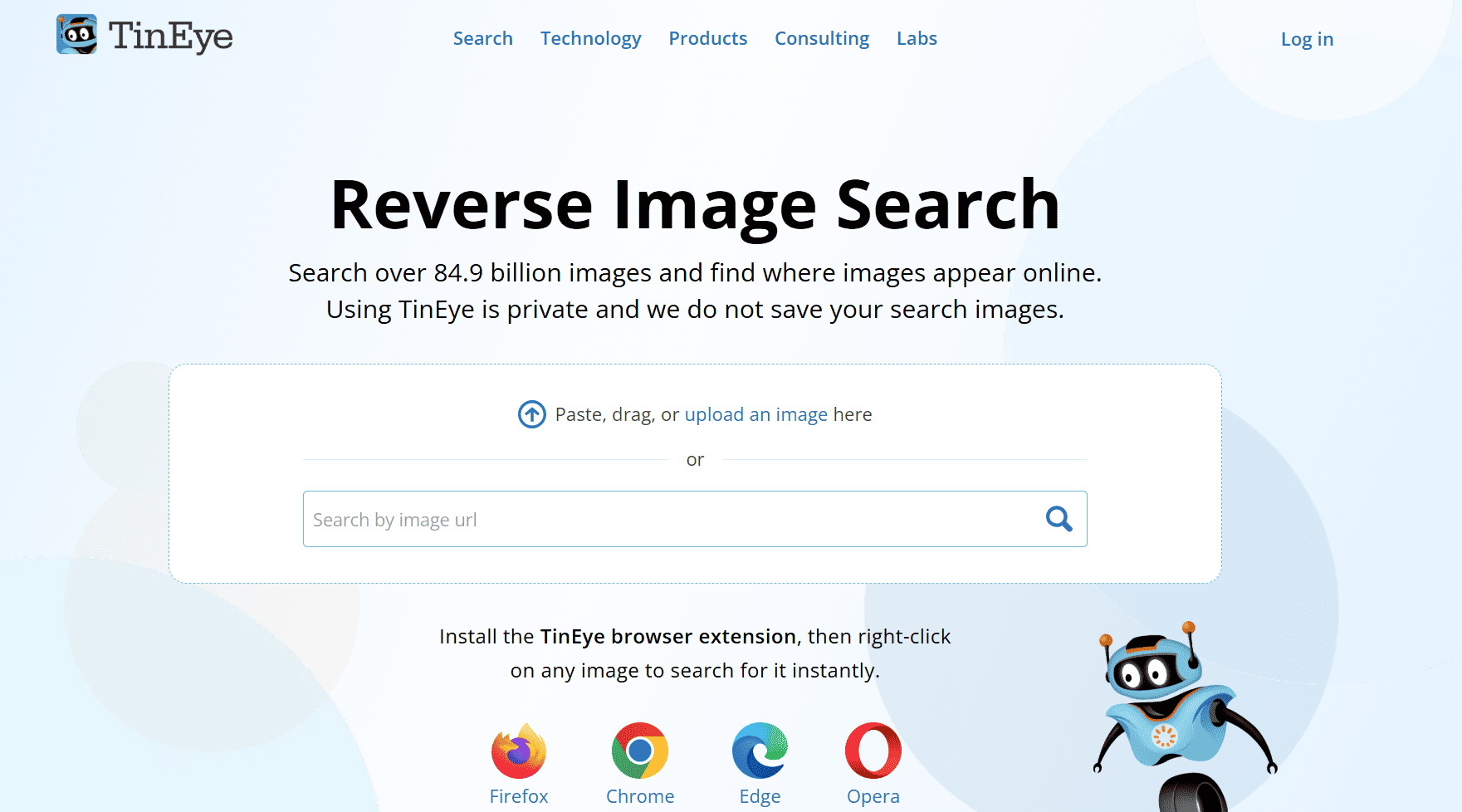Click the TinEye robot mascot illustration
1462x812 pixels.
coord(1185,716)
